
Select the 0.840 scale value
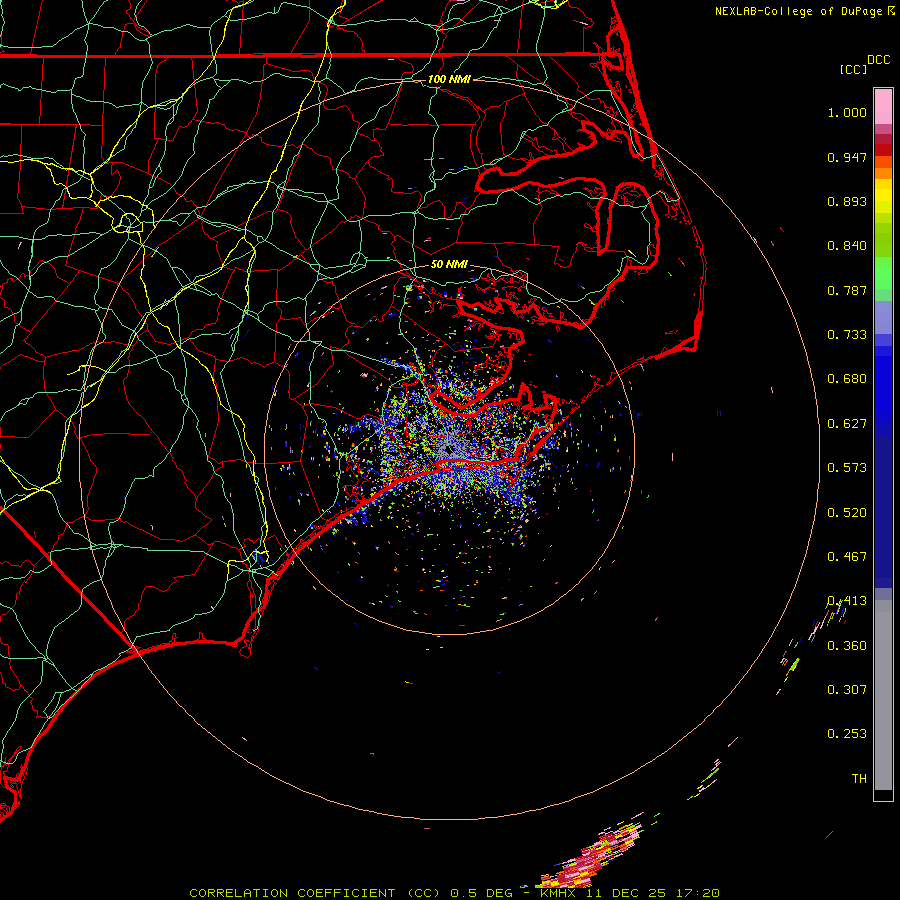coord(847,246)
